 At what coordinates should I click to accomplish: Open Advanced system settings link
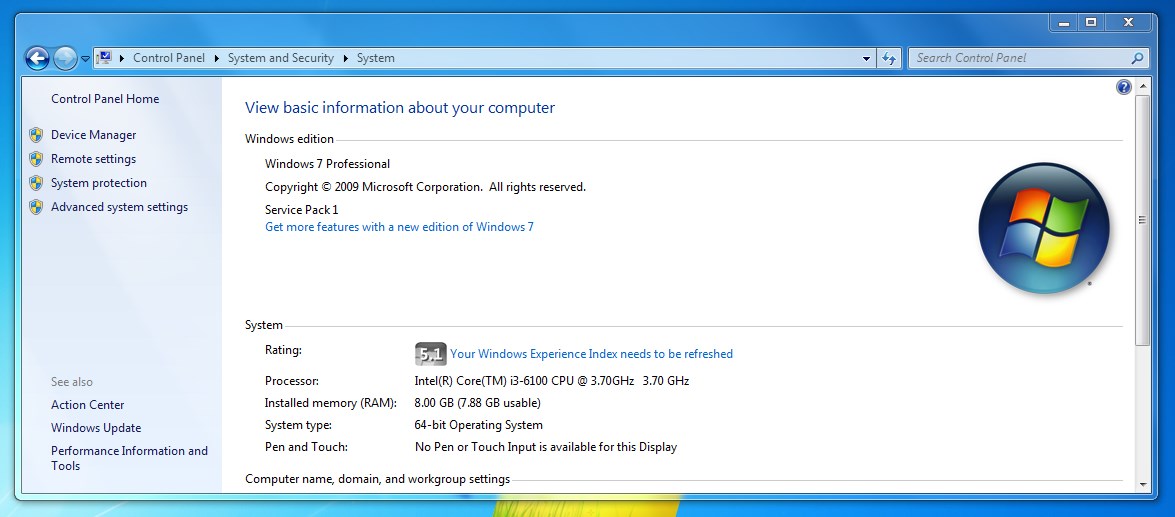[x=119, y=207]
